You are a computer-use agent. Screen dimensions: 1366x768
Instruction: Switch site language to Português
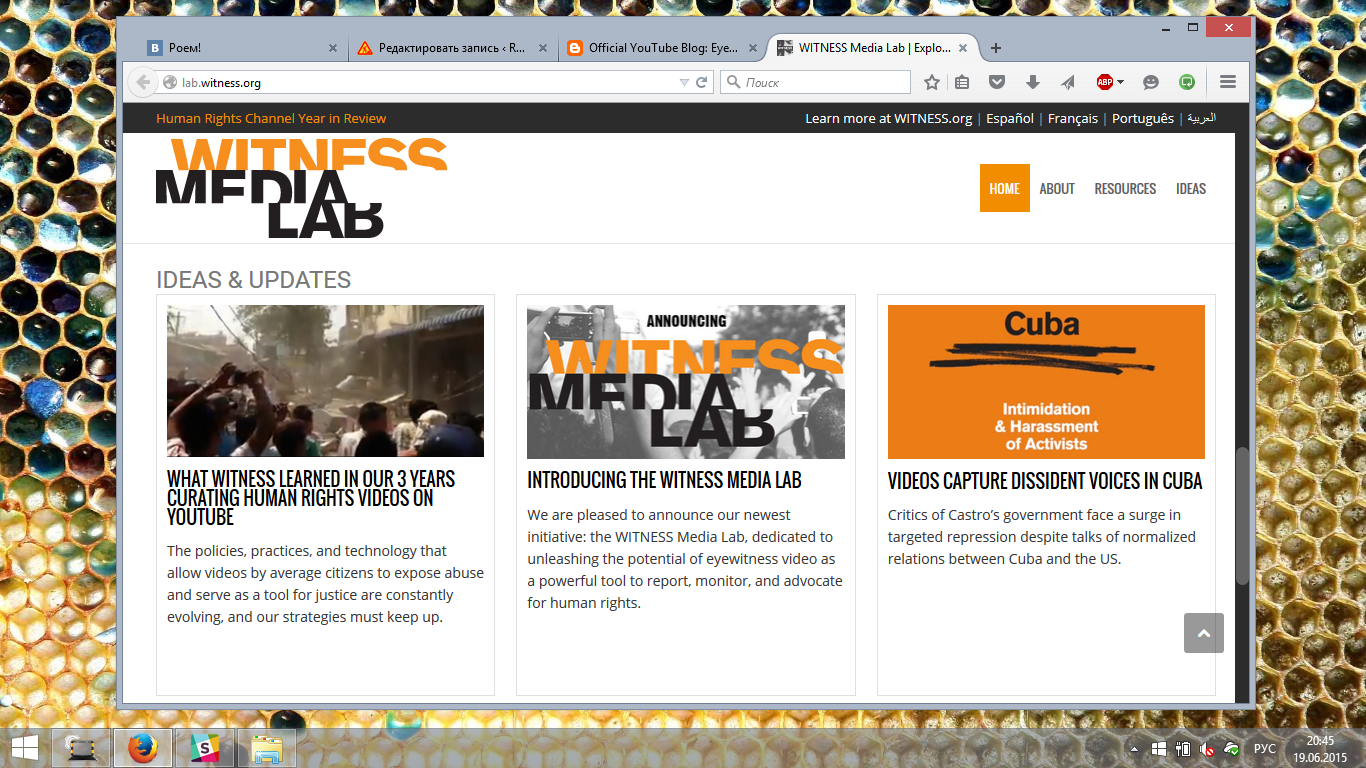1143,118
